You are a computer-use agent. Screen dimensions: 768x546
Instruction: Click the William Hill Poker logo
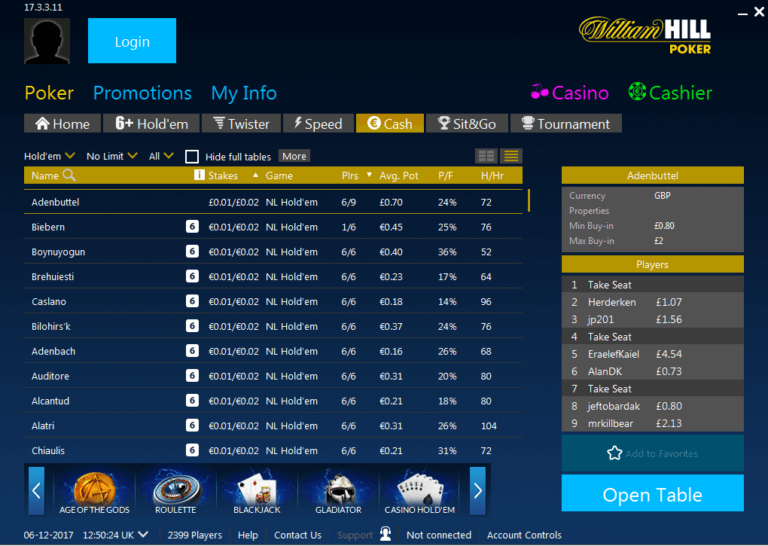coord(645,35)
